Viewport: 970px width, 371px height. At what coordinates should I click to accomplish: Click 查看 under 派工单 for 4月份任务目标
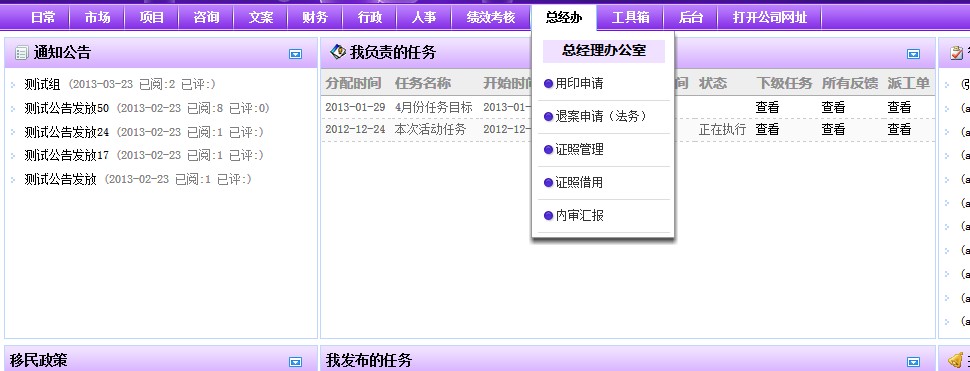coord(899,108)
